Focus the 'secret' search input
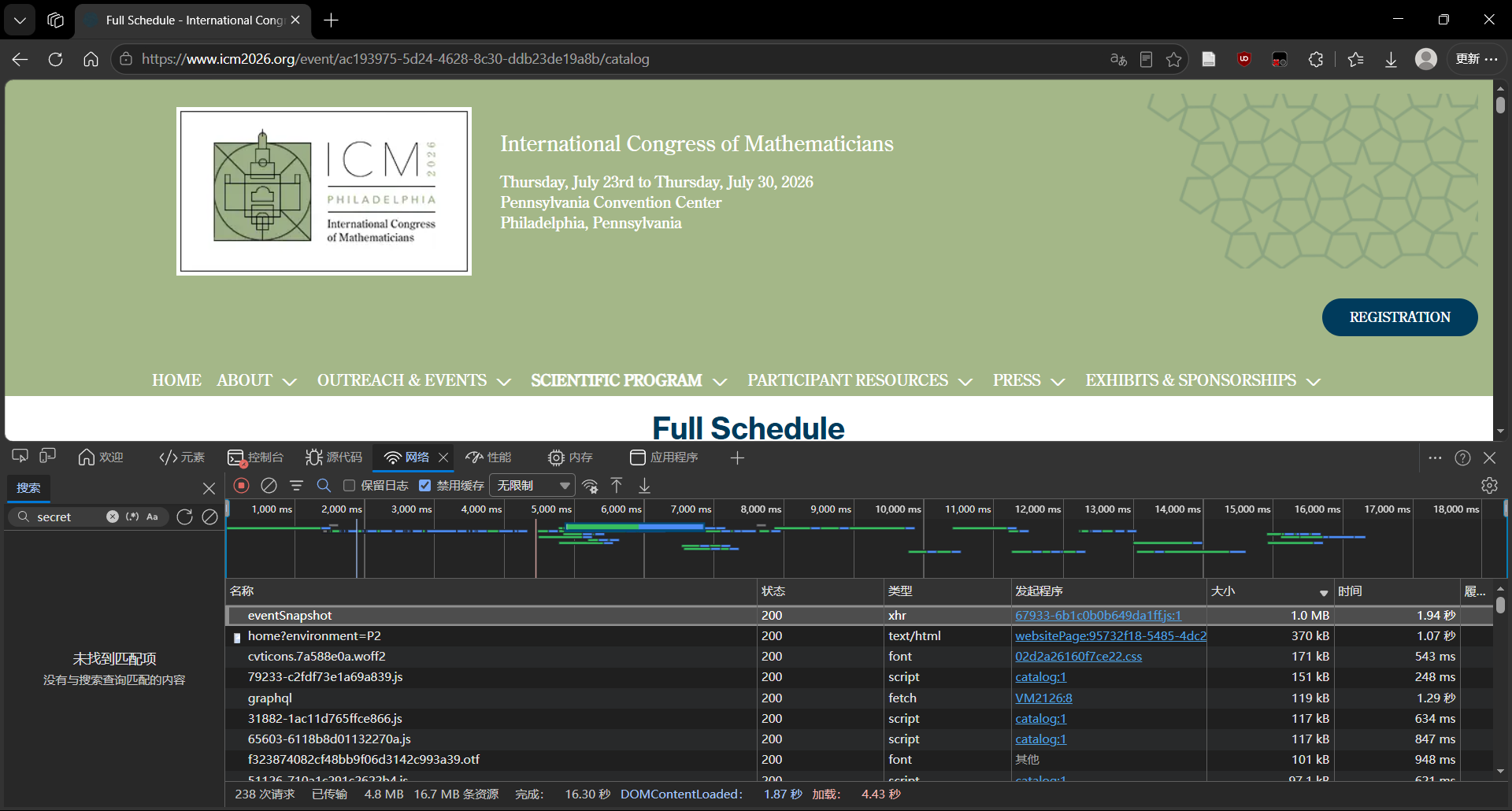This screenshot has width=1512, height=811. (69, 517)
